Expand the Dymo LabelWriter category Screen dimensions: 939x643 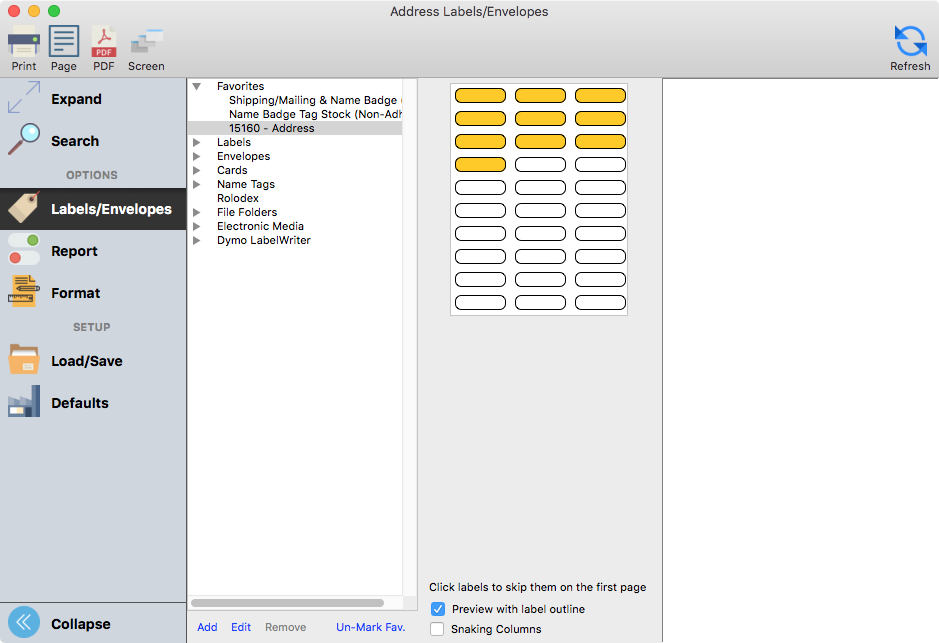point(197,241)
